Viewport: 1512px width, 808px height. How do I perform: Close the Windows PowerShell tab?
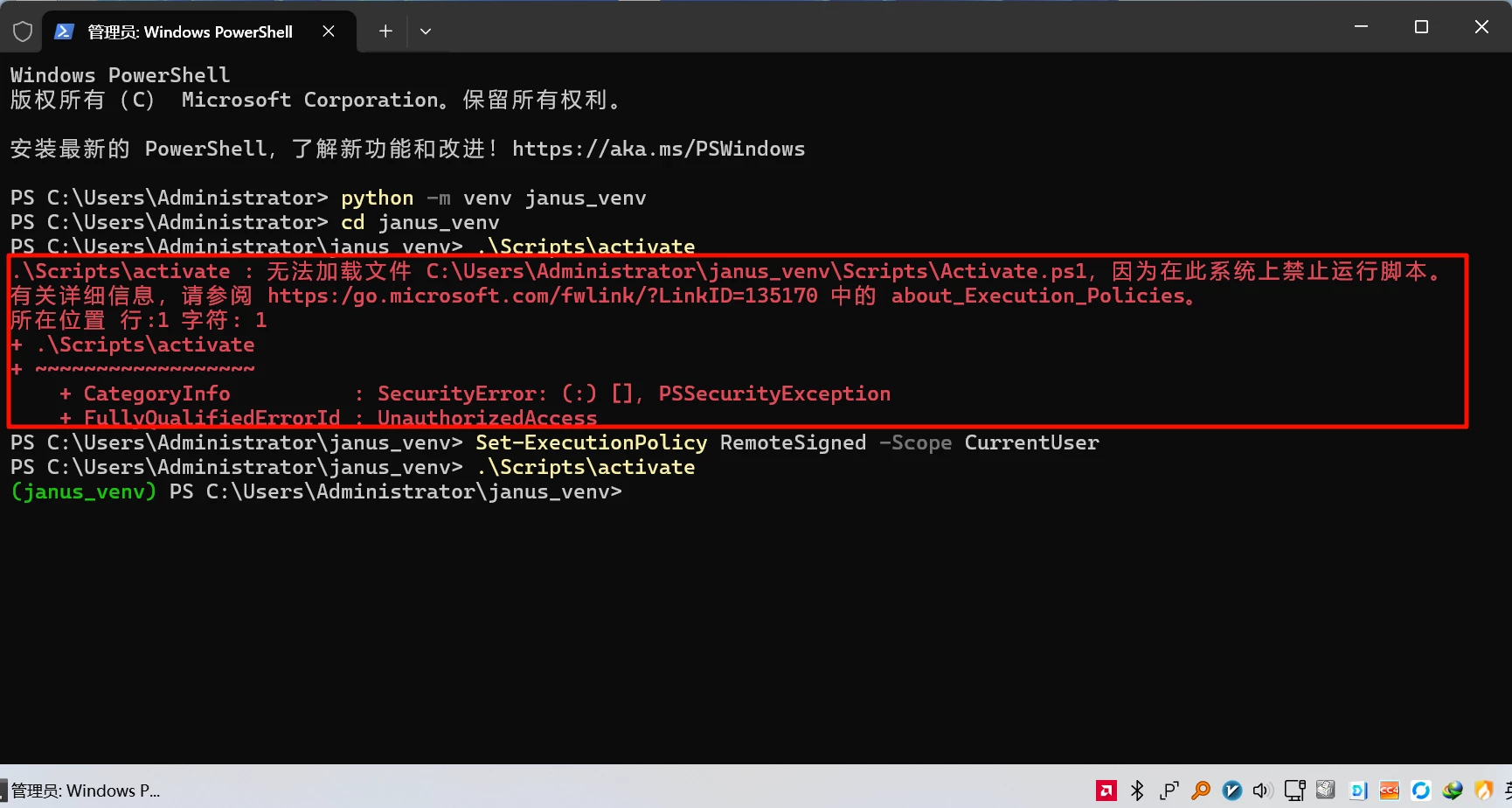pos(329,31)
